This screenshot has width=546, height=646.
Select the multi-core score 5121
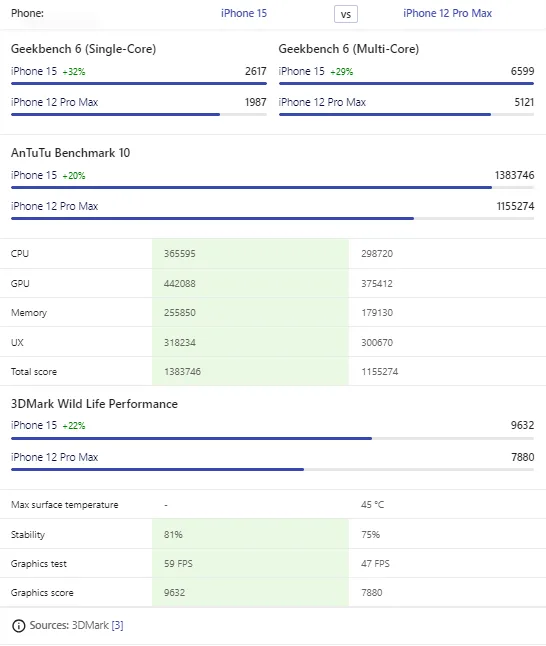pos(524,102)
